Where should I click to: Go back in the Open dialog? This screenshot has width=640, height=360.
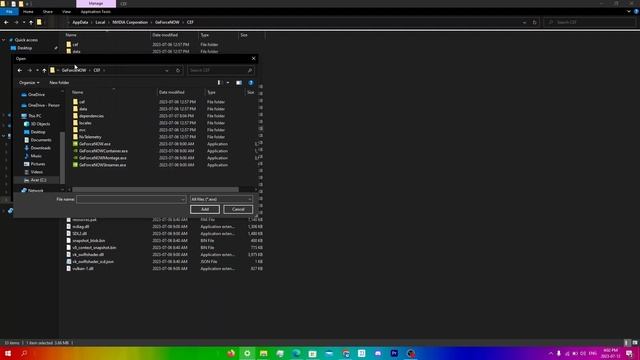pyautogui.click(x=20, y=70)
